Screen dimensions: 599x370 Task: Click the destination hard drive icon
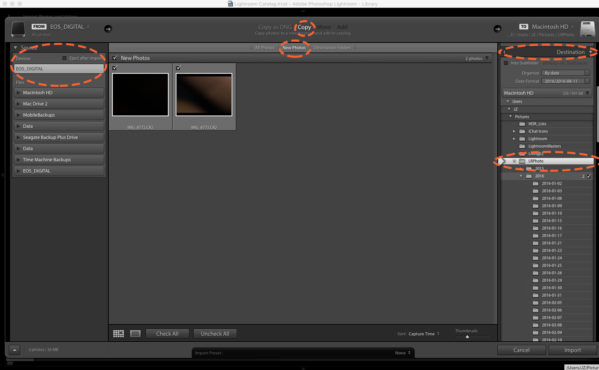coord(588,29)
